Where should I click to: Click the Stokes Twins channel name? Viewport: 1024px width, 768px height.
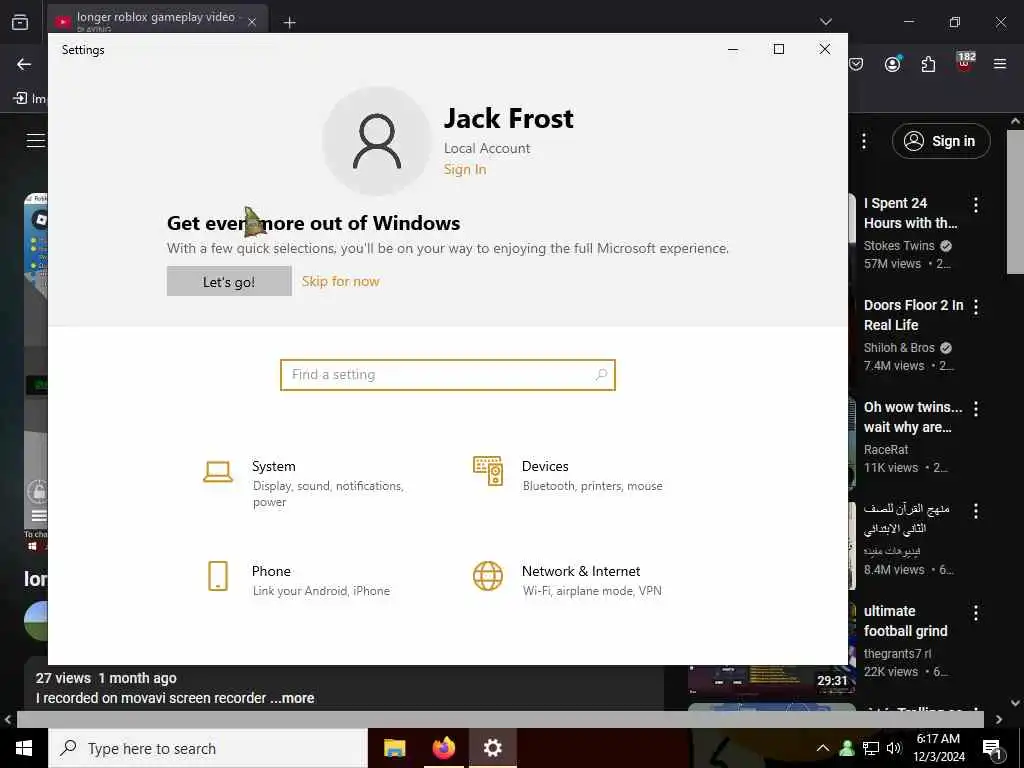(899, 246)
